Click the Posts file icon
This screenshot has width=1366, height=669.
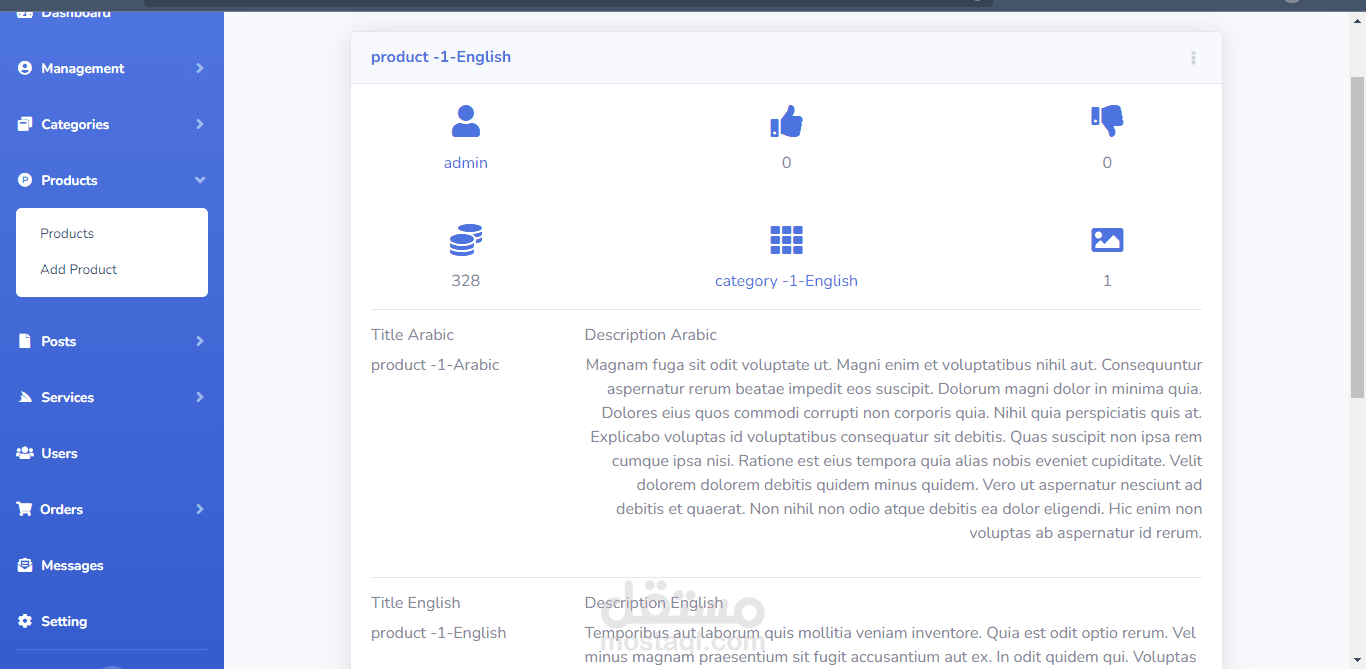[25, 341]
